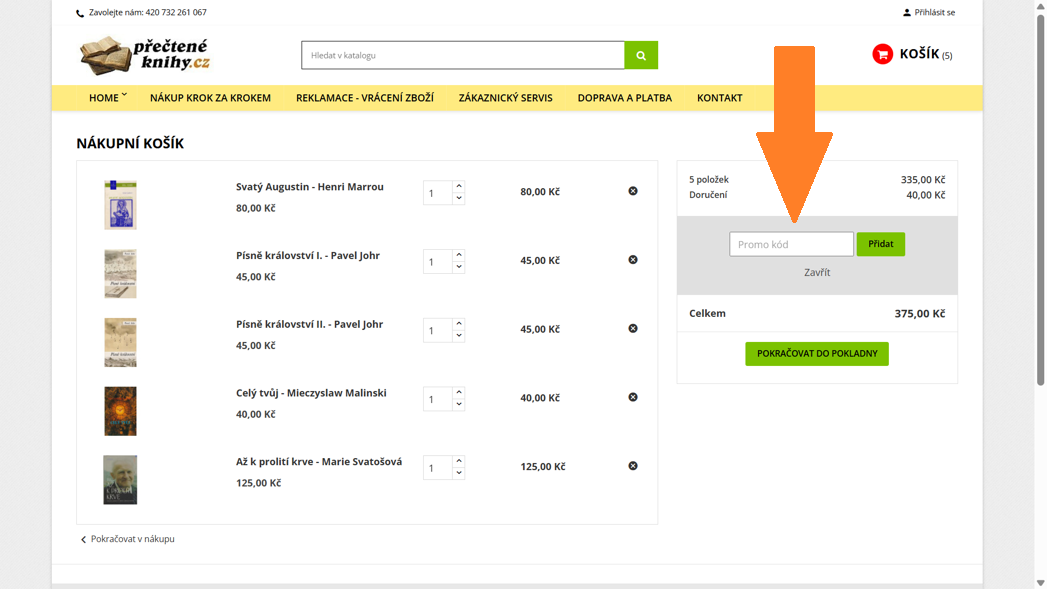This screenshot has width=1047, height=589.
Task: Increase quantity of Svatý Augustin
Action: point(459,186)
